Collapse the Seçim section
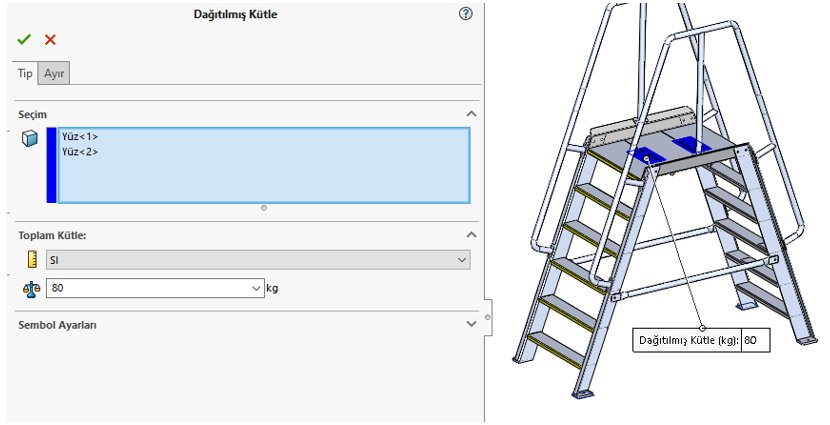The image size is (830, 425). [x=471, y=114]
